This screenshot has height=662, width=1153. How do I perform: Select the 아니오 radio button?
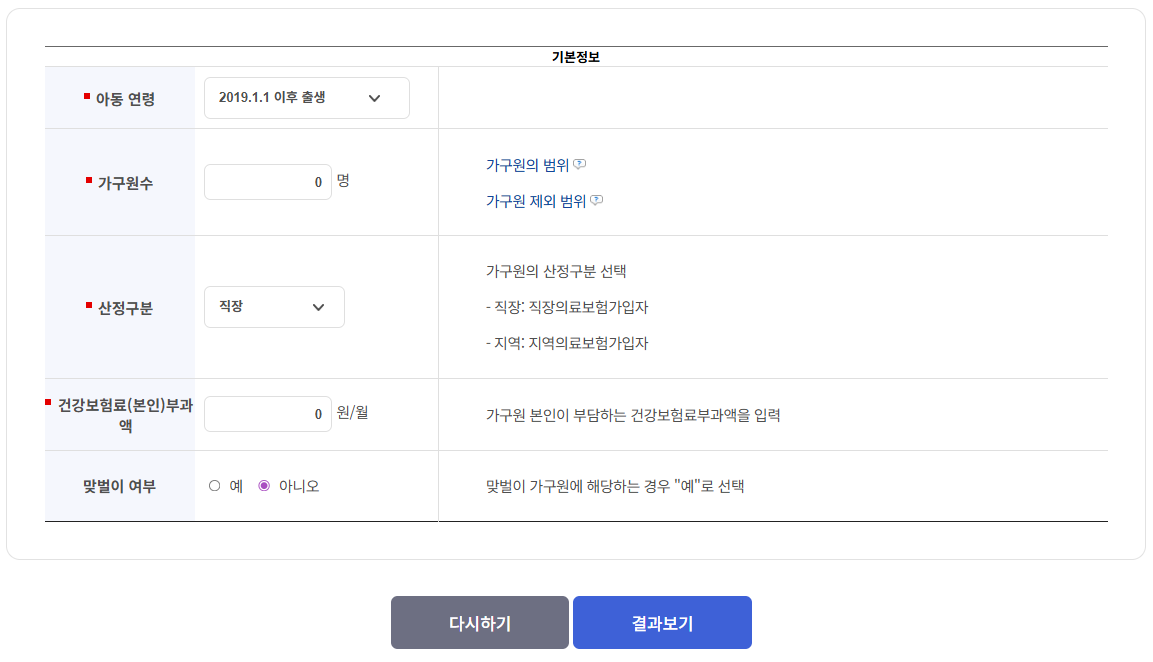pos(262,486)
